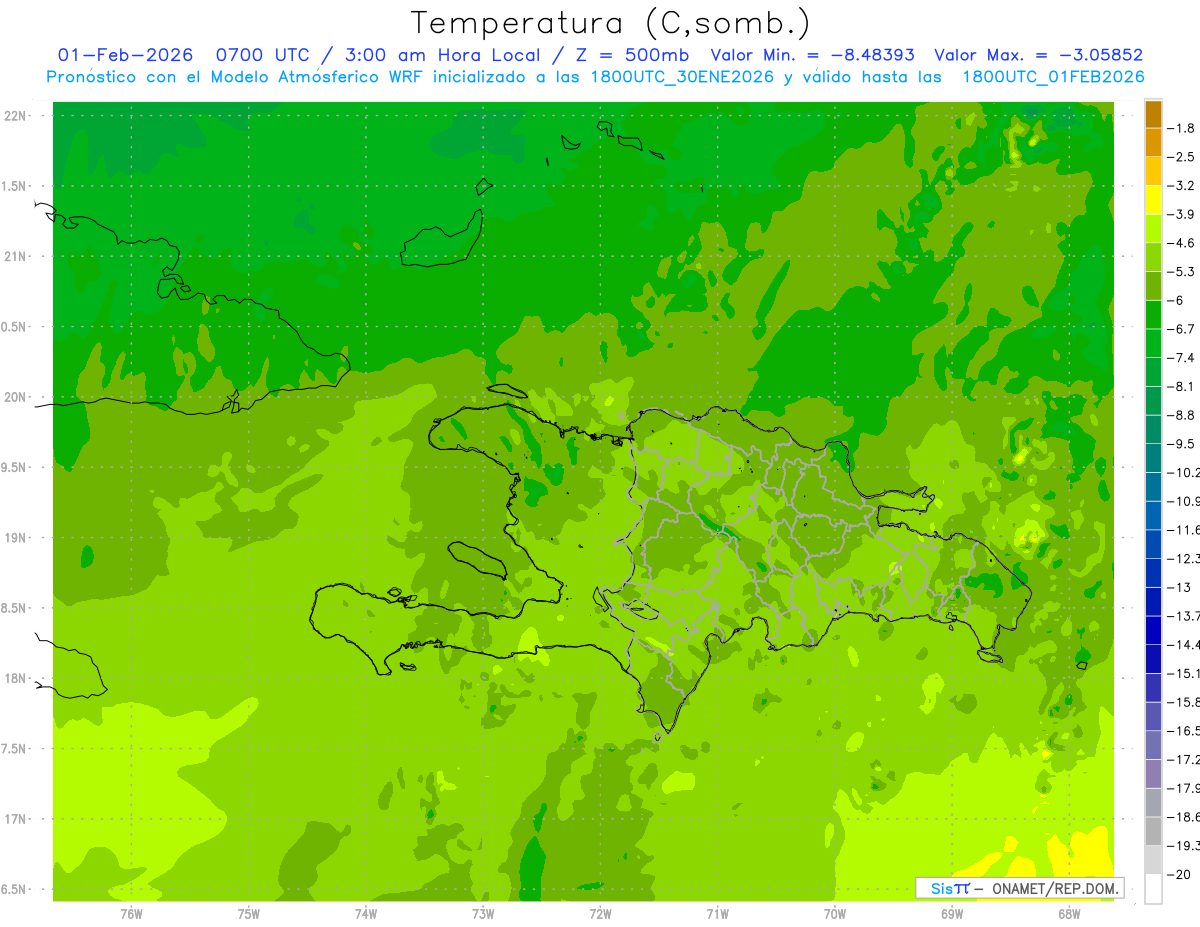The width and height of the screenshot is (1200, 927).
Task: Click the amber swatch between -2.5 and -3.2
Action: tap(1153, 171)
